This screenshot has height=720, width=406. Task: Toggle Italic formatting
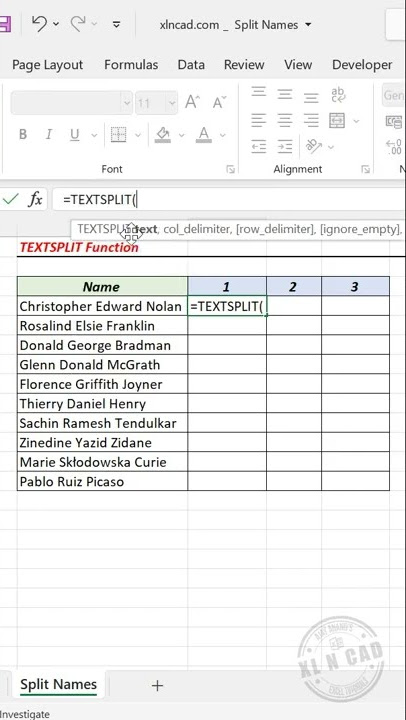(x=49, y=135)
